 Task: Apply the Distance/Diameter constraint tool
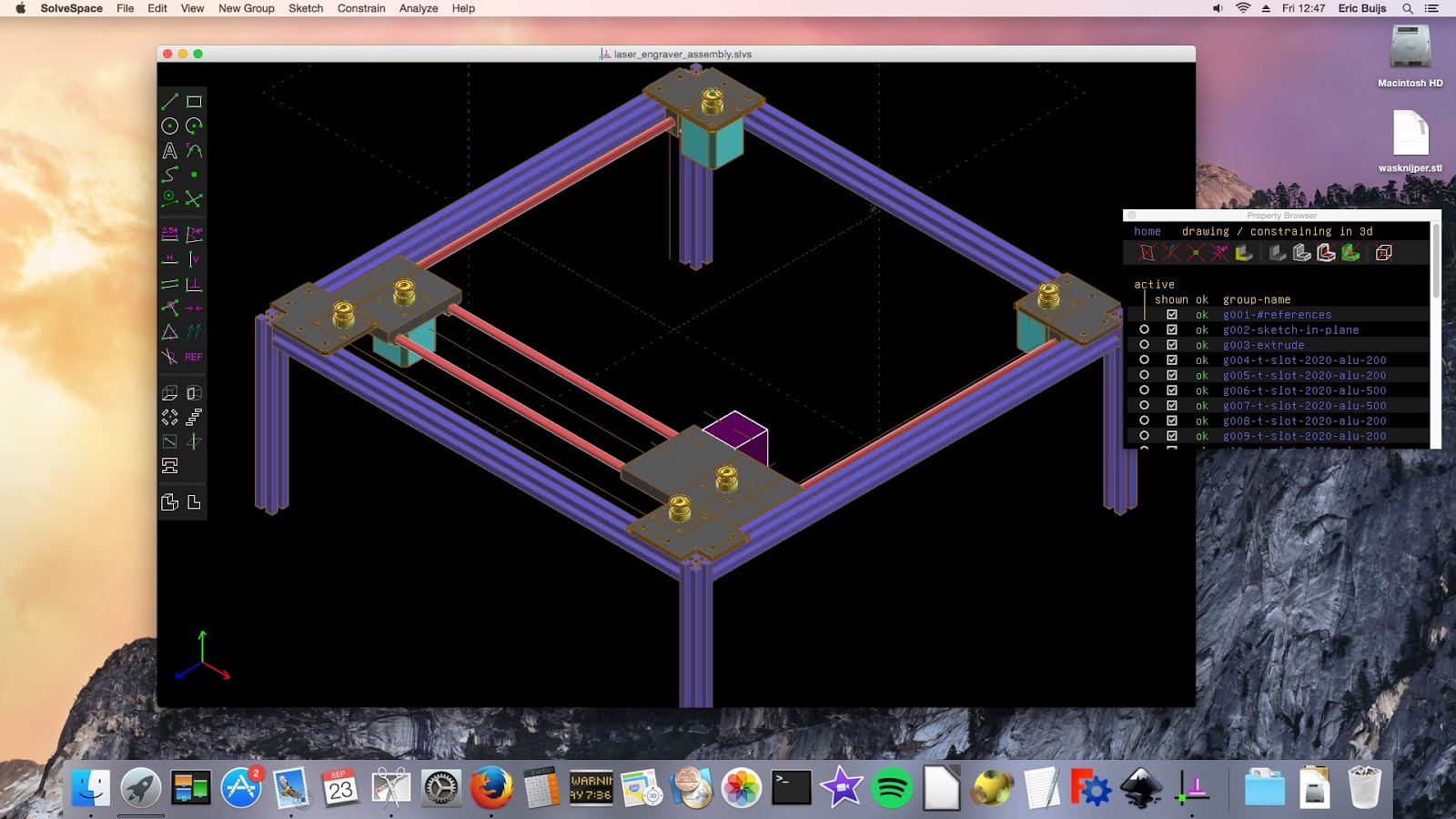coord(168,233)
